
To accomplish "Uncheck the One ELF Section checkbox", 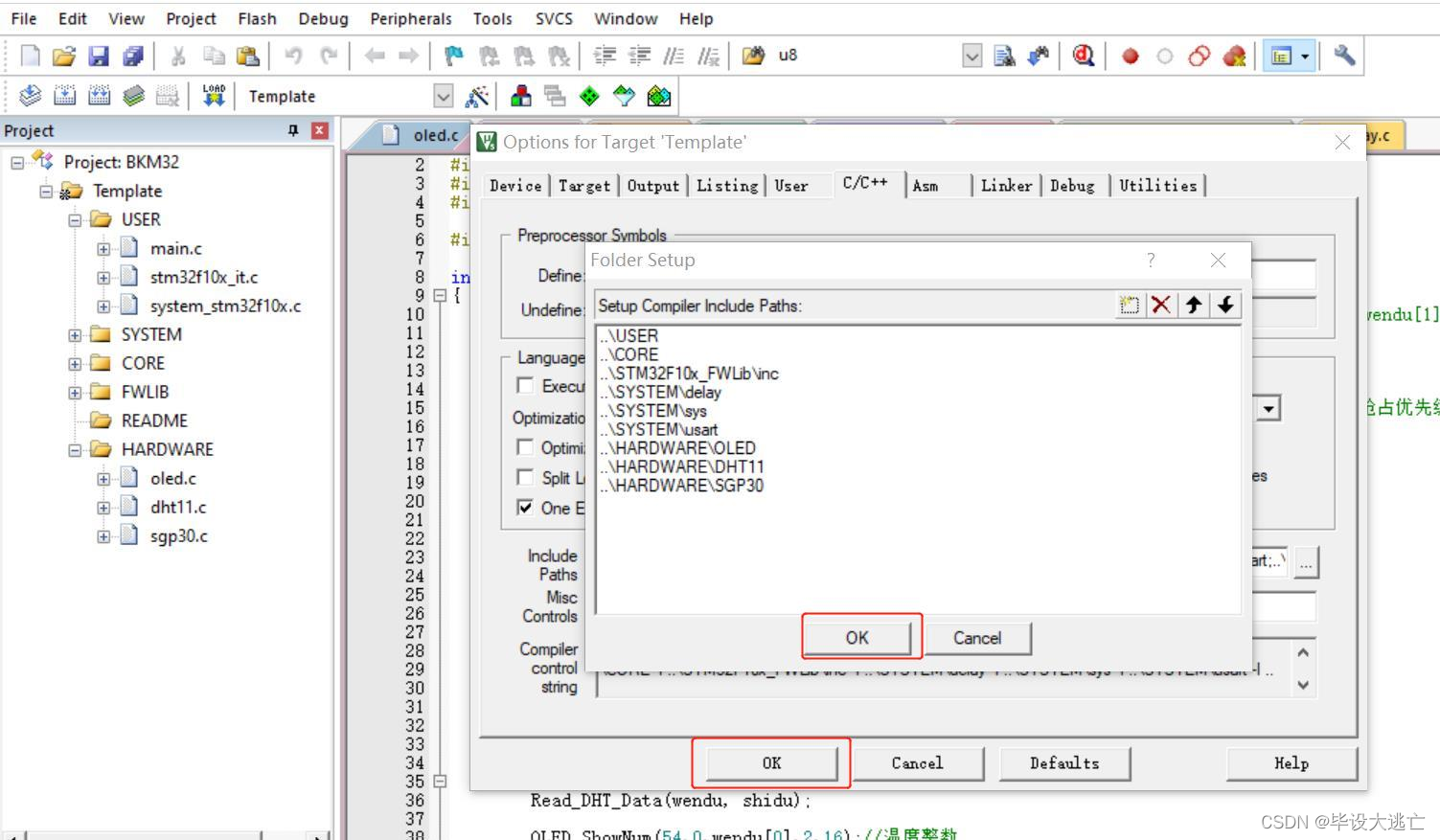I will (525, 508).
